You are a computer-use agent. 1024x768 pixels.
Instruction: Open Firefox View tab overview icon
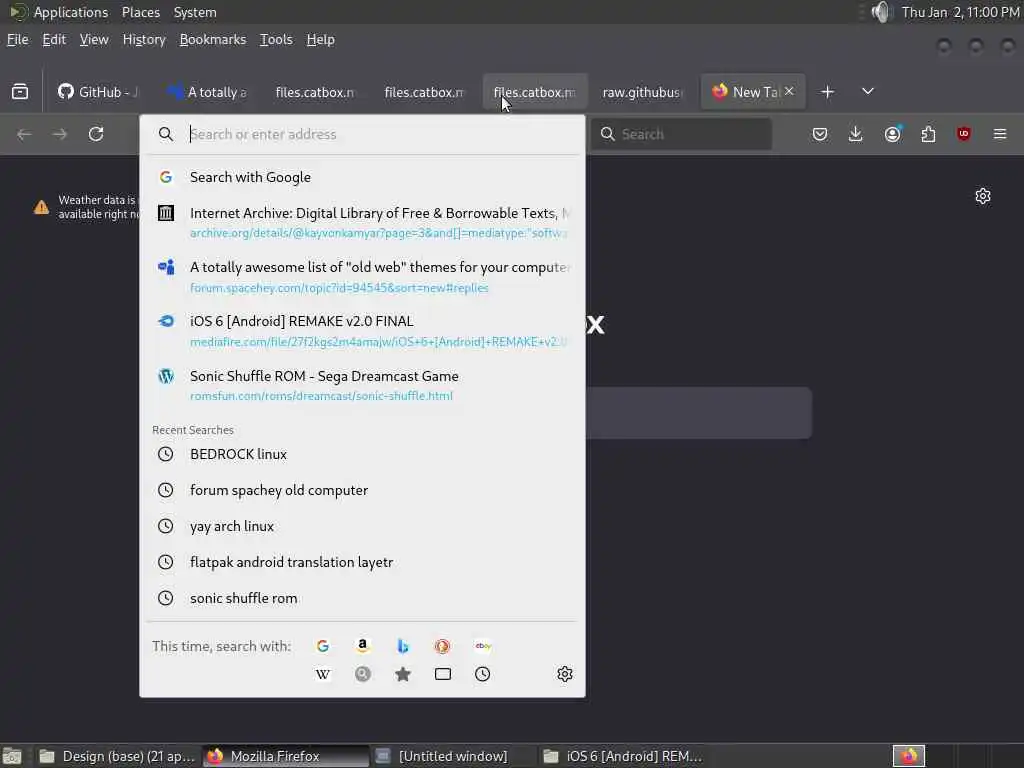tap(20, 92)
